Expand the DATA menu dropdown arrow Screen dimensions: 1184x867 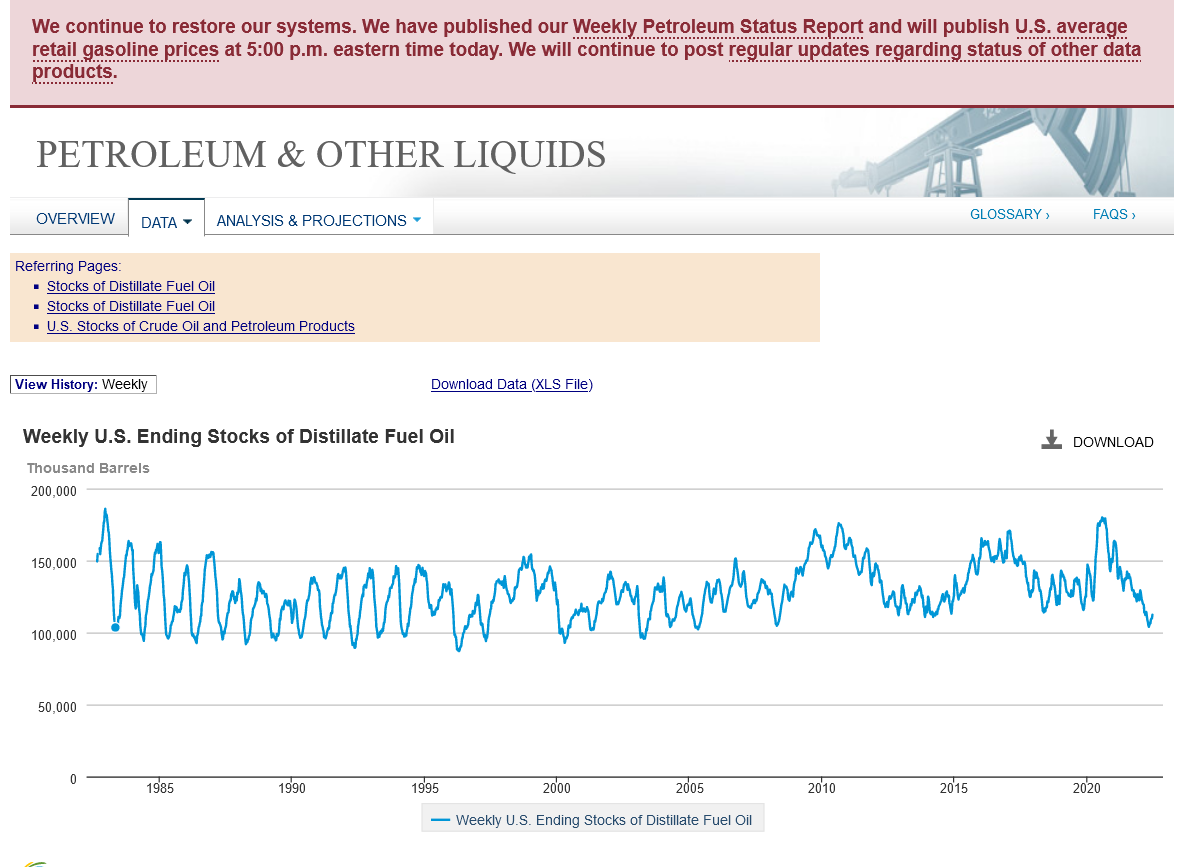[x=187, y=223]
